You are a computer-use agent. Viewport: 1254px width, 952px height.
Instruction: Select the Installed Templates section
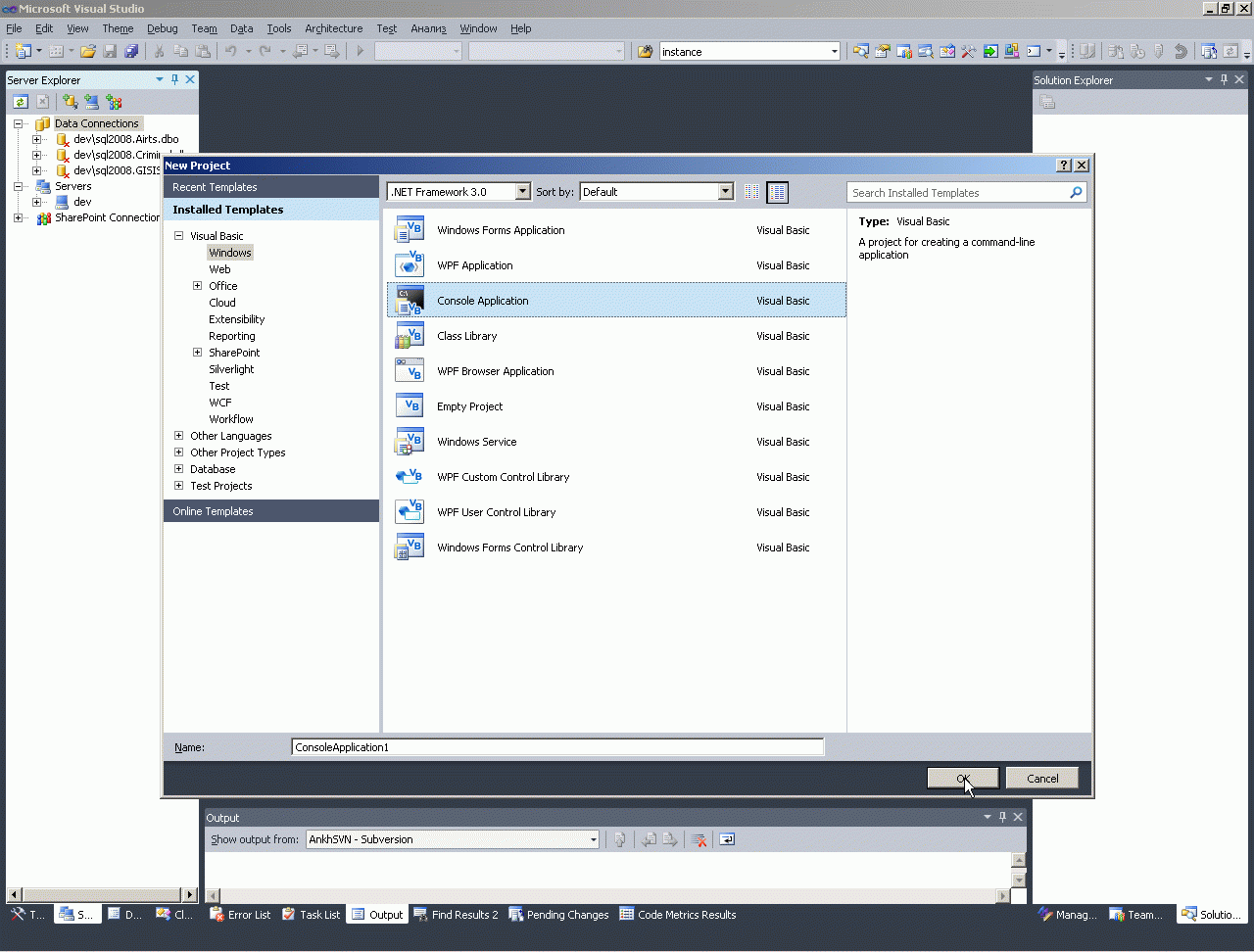click(x=271, y=210)
